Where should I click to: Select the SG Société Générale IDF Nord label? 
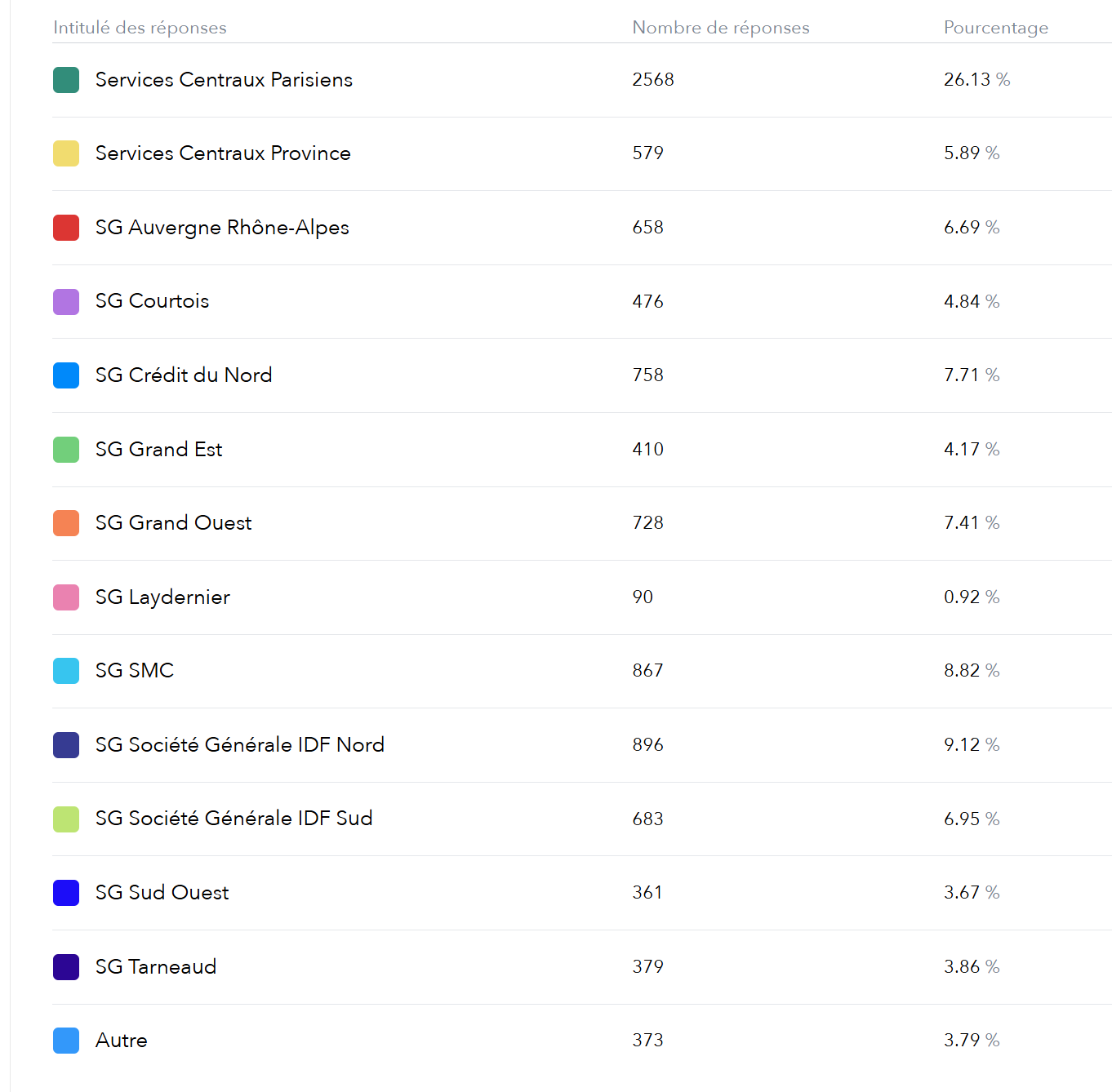[x=239, y=745]
